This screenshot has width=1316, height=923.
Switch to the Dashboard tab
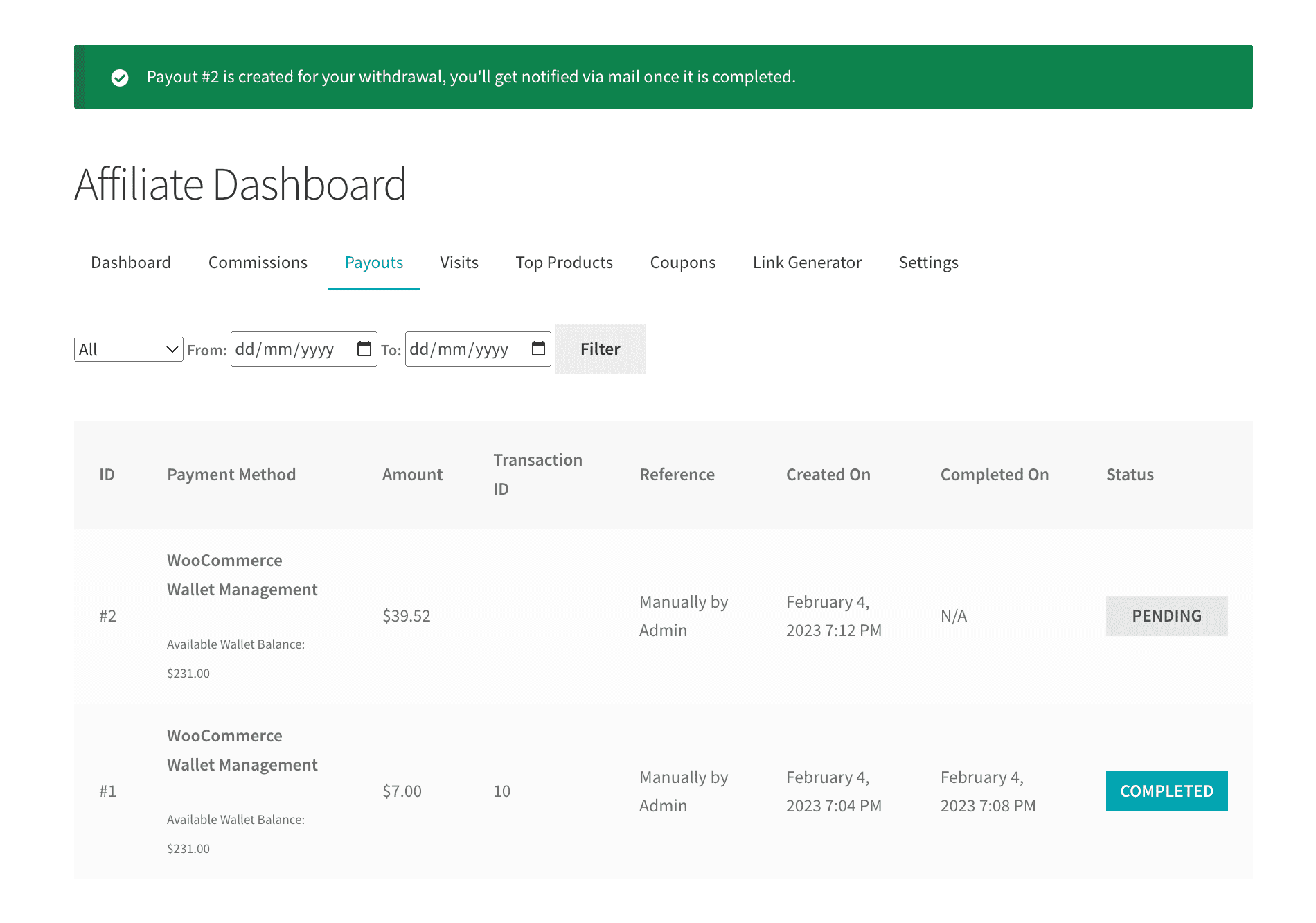click(131, 263)
